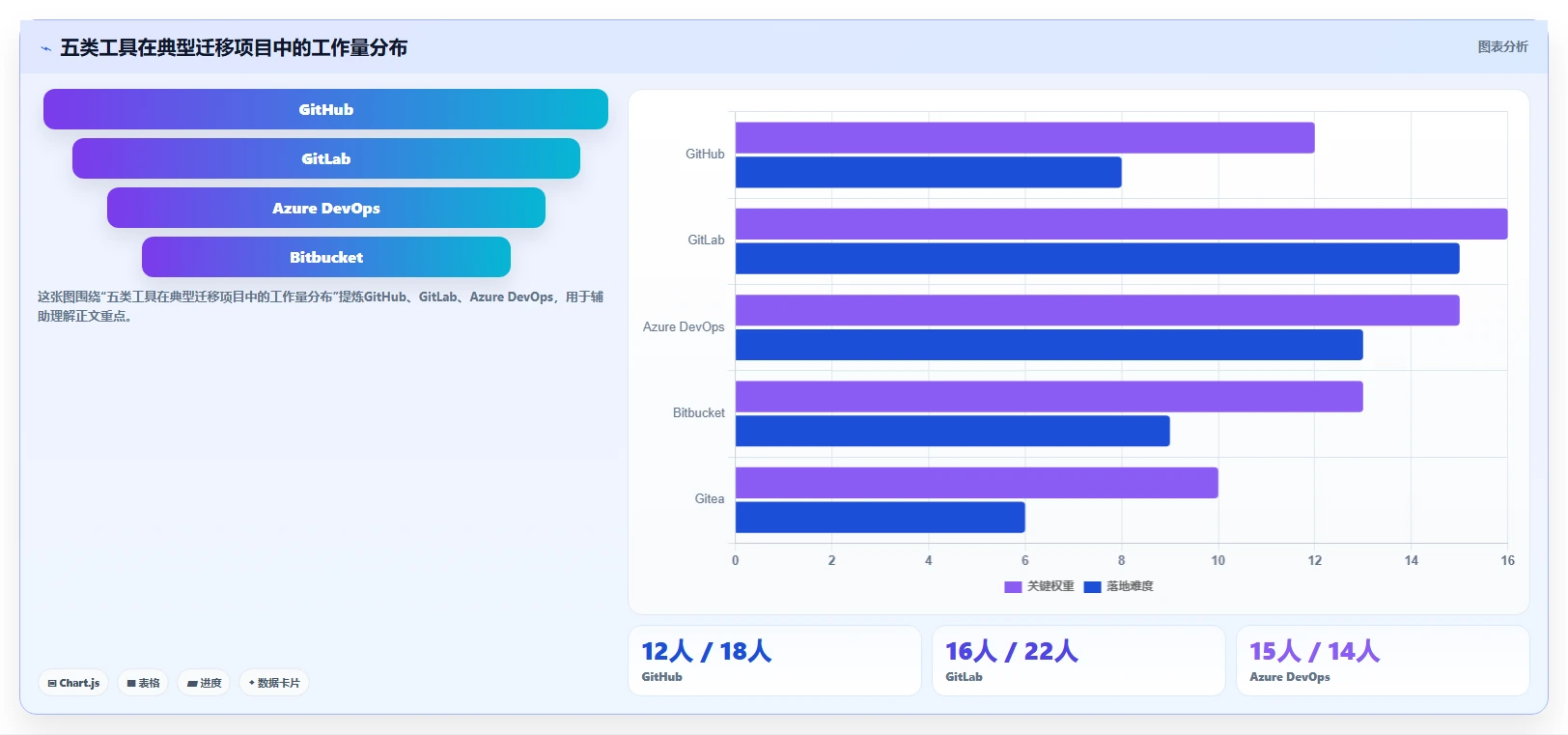Viewport: 1568px width, 735px height.
Task: Click the Azure DevOps label on the chart axis
Action: coord(684,326)
